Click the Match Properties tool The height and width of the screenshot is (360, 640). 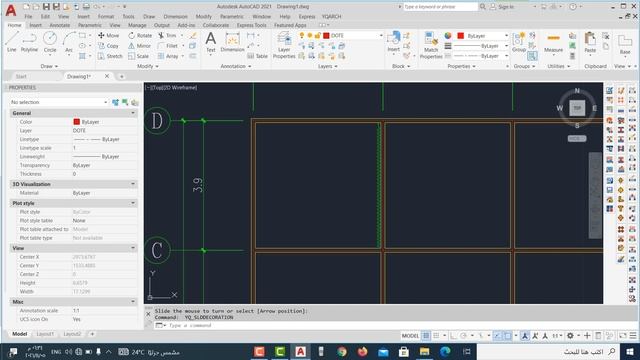click(431, 45)
